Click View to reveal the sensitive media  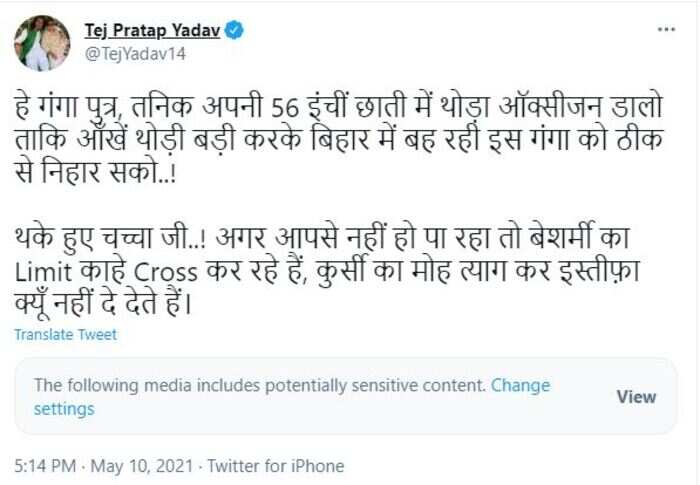tap(636, 397)
